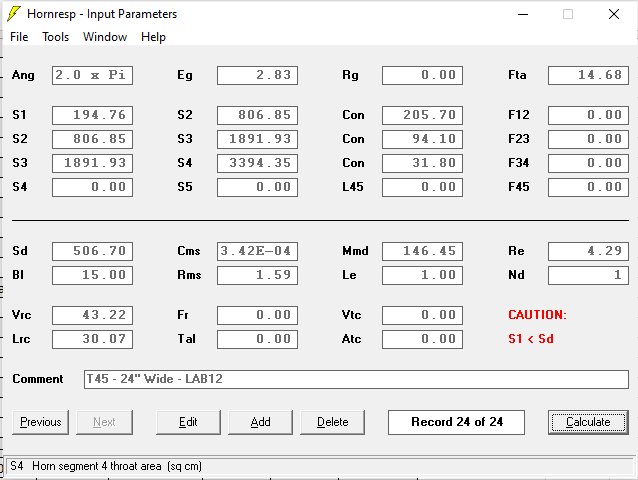Open the Window menu
Screen dimensions: 638x480
[x=105, y=37]
